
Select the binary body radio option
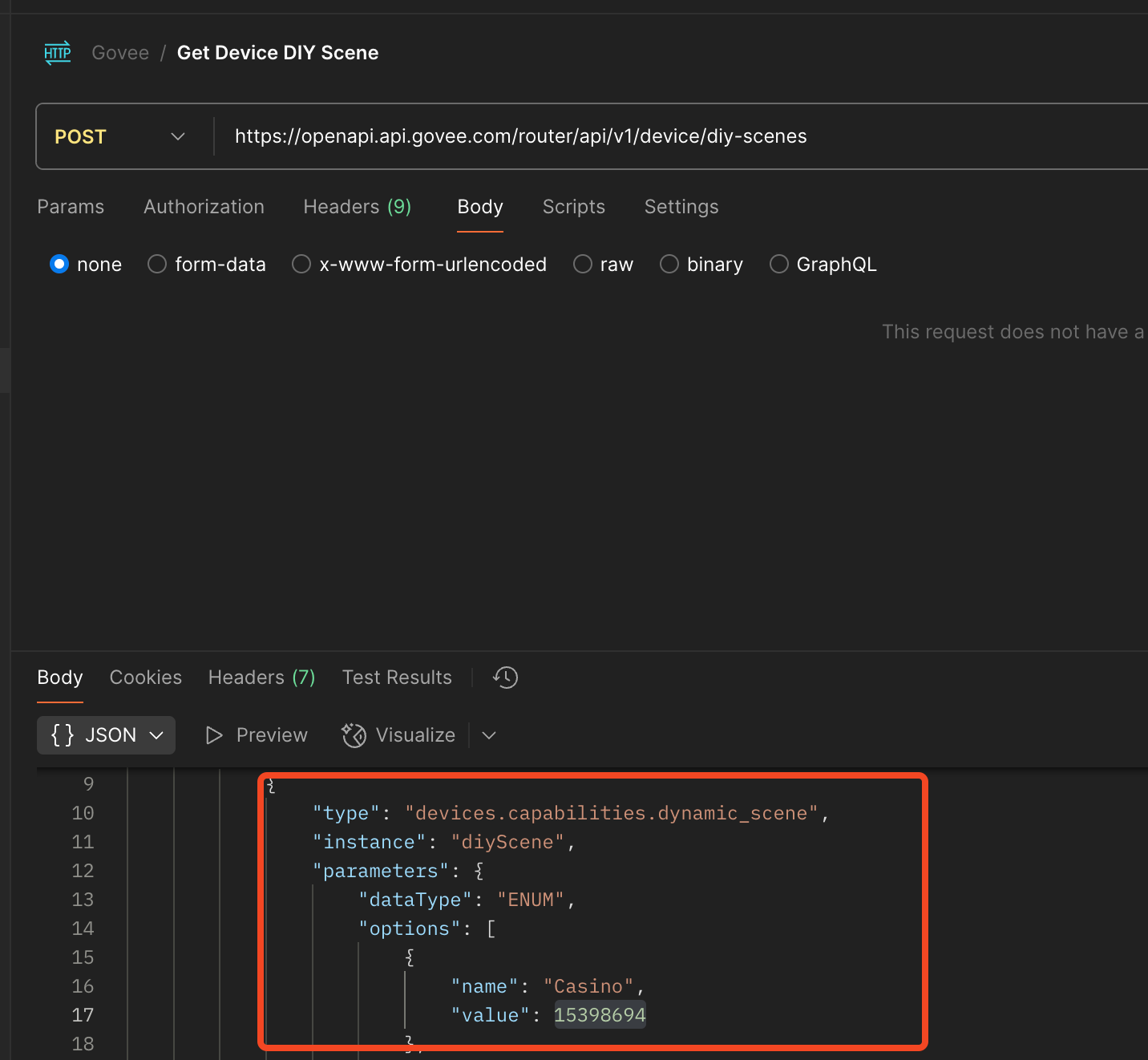[x=669, y=264]
